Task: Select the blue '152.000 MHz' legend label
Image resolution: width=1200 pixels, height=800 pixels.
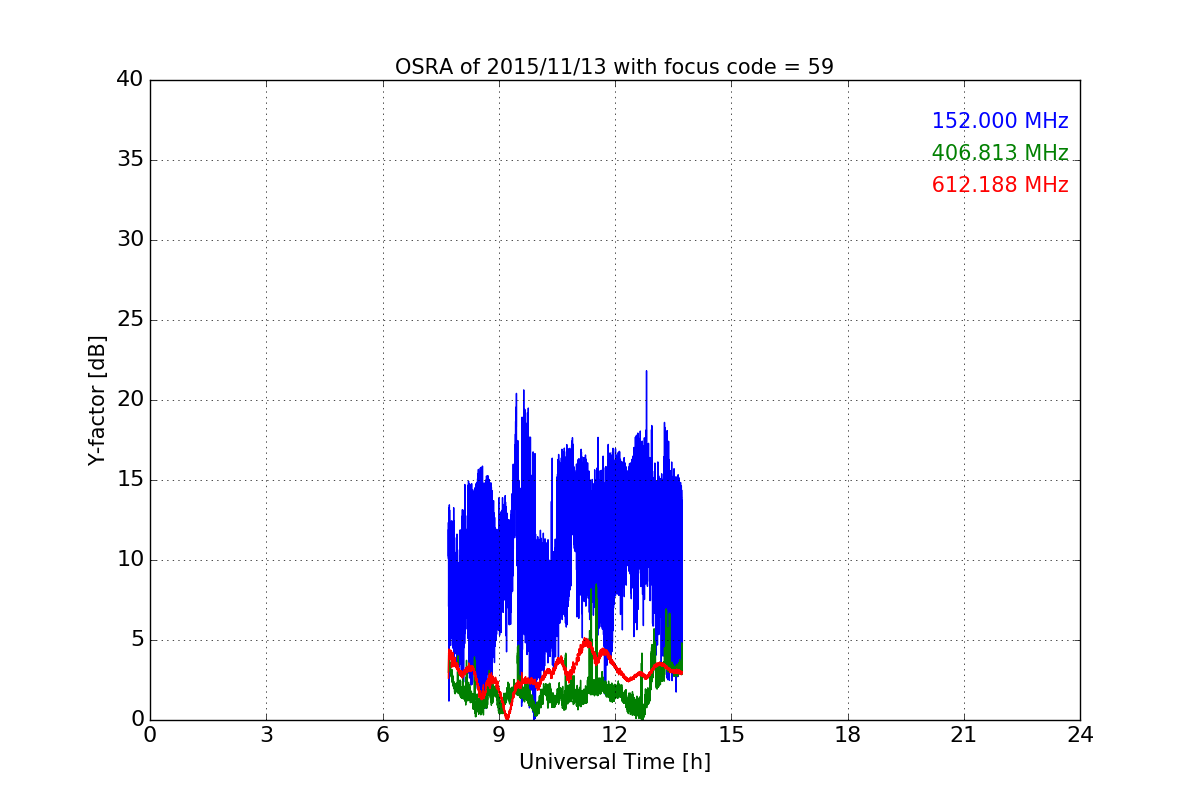Action: [x=1000, y=121]
